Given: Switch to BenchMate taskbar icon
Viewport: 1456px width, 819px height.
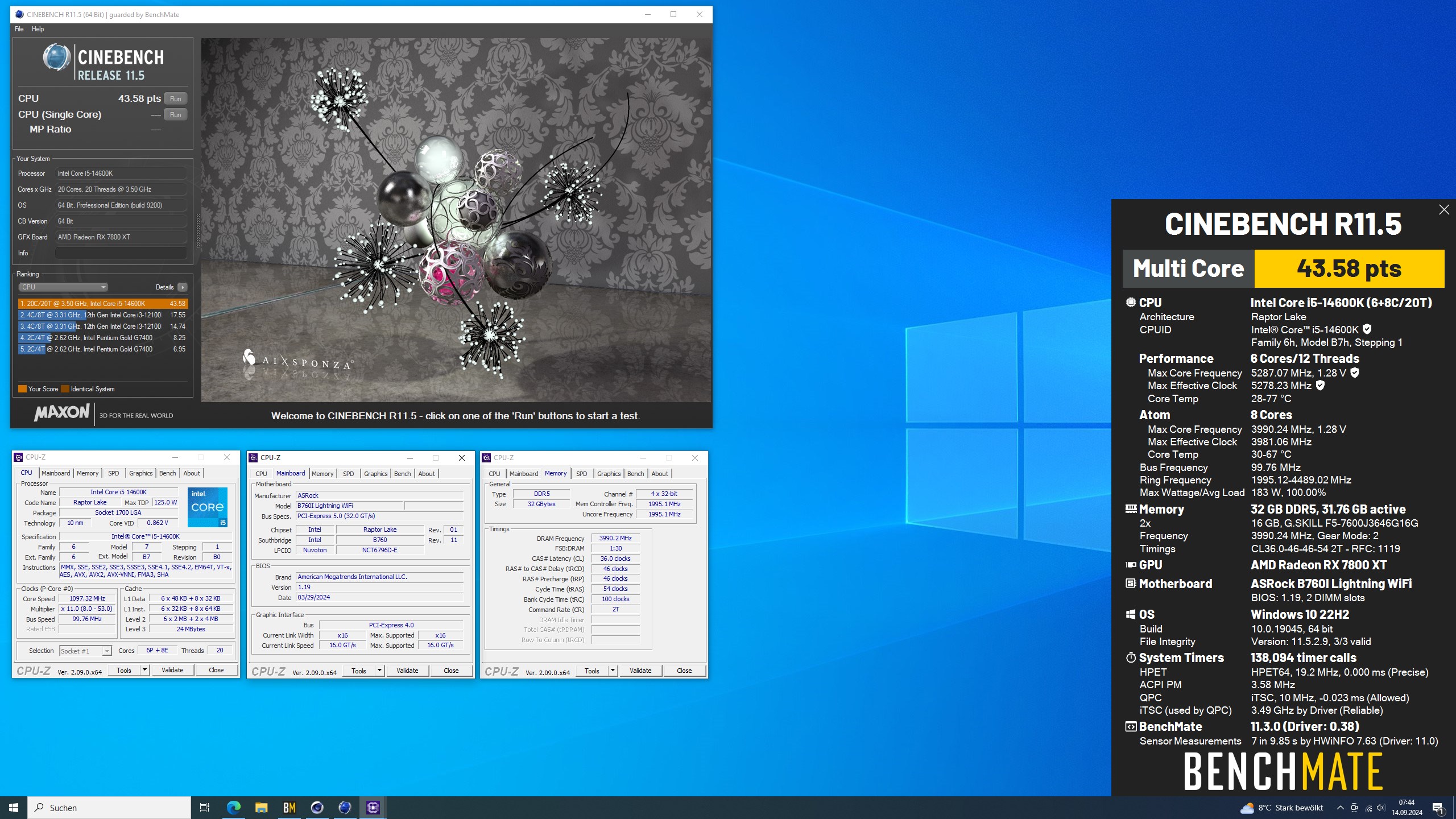Looking at the screenshot, I should point(289,808).
